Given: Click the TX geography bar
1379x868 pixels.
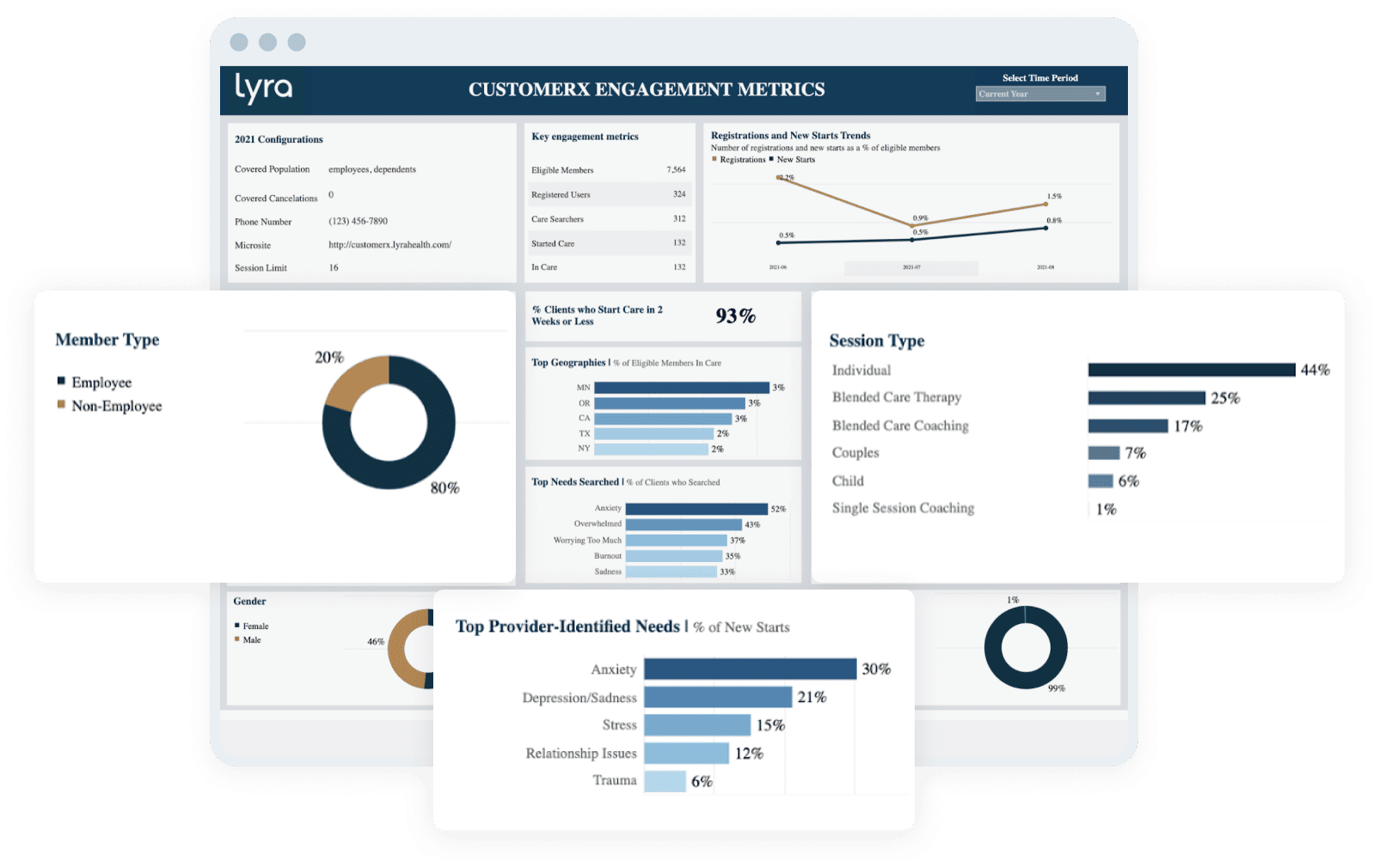Looking at the screenshot, I should click(x=653, y=434).
